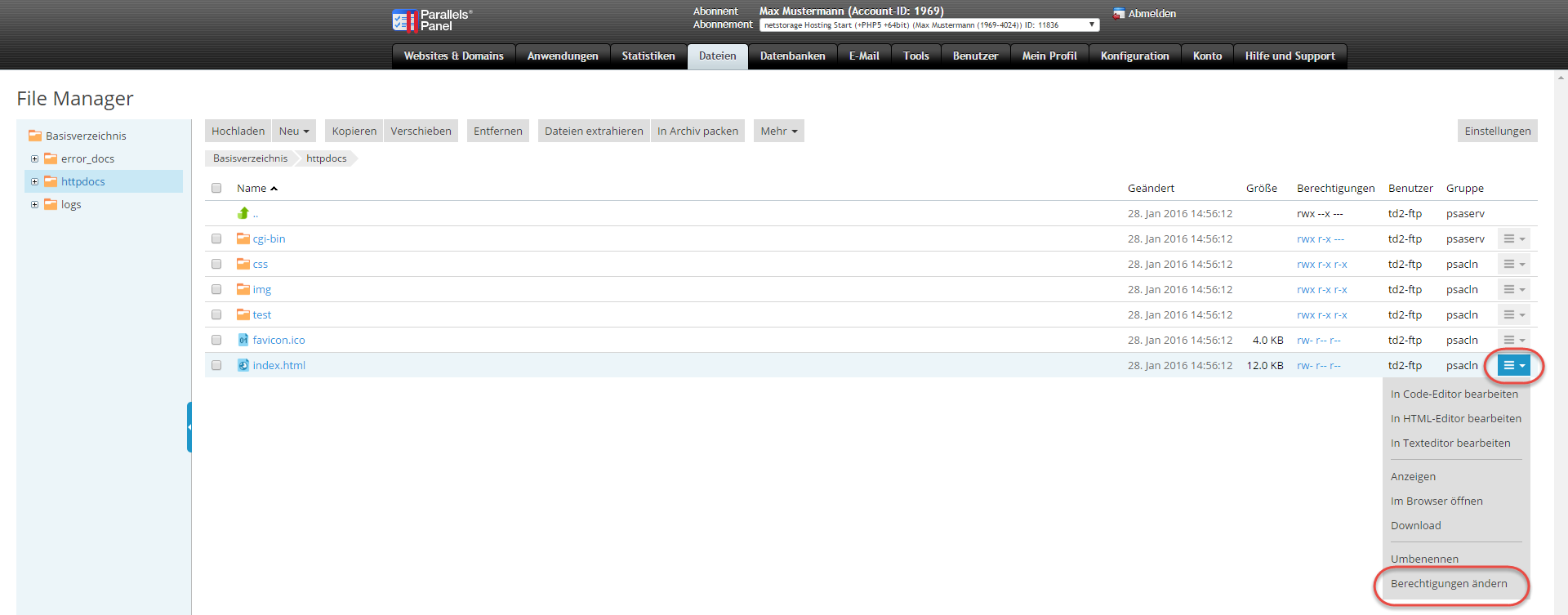Open the Hilfe und Support tab
This screenshot has height=615, width=1568.
coord(1290,56)
